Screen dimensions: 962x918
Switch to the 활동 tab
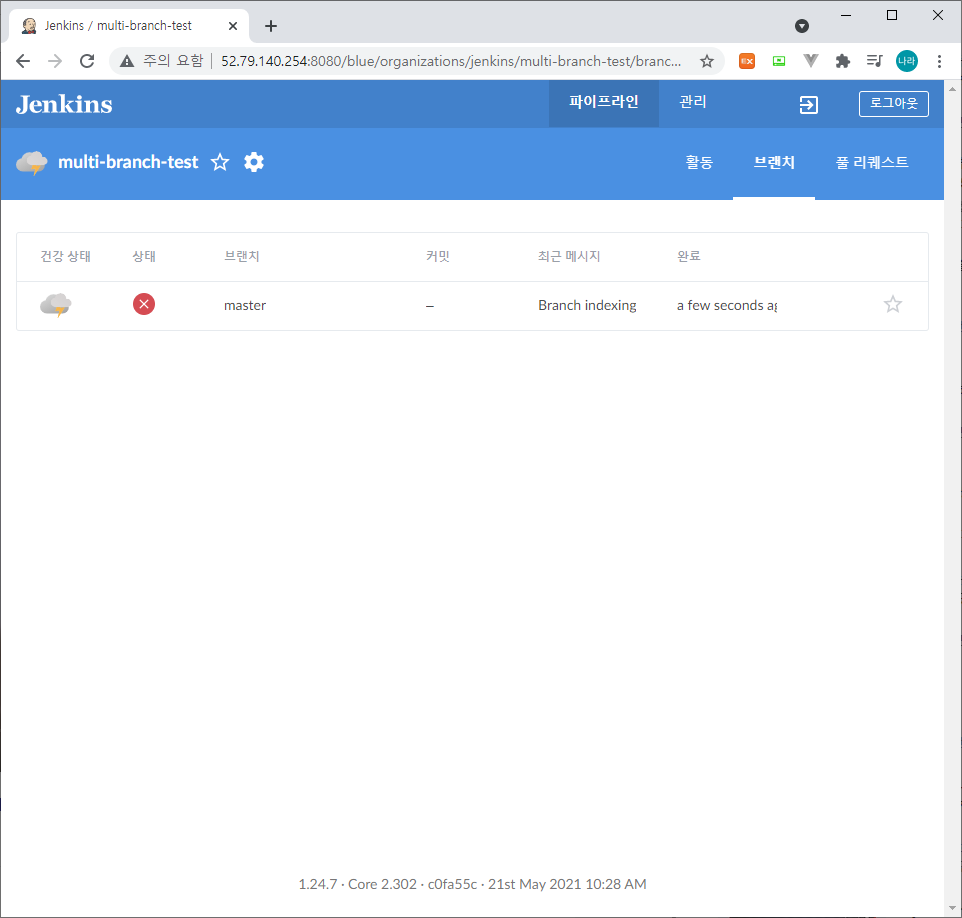[699, 163]
